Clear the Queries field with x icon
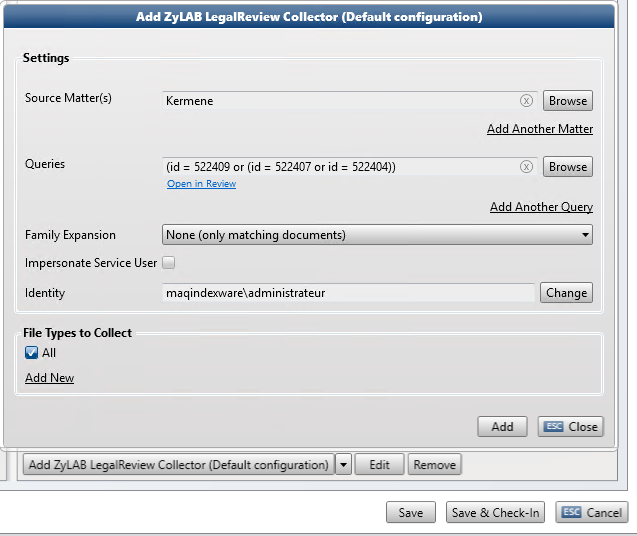 click(526, 167)
